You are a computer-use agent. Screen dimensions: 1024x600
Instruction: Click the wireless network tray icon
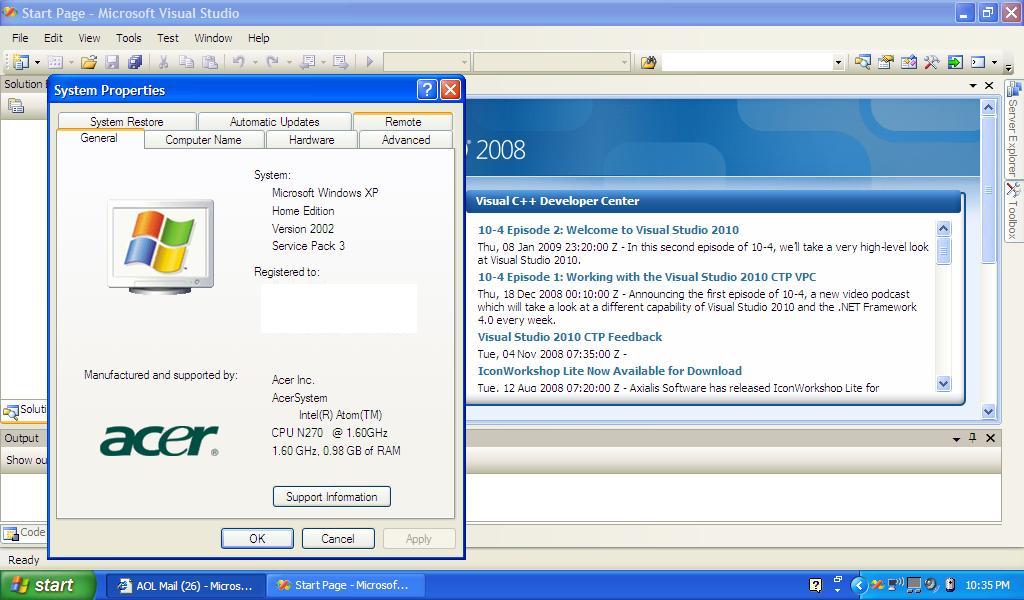pos(895,584)
